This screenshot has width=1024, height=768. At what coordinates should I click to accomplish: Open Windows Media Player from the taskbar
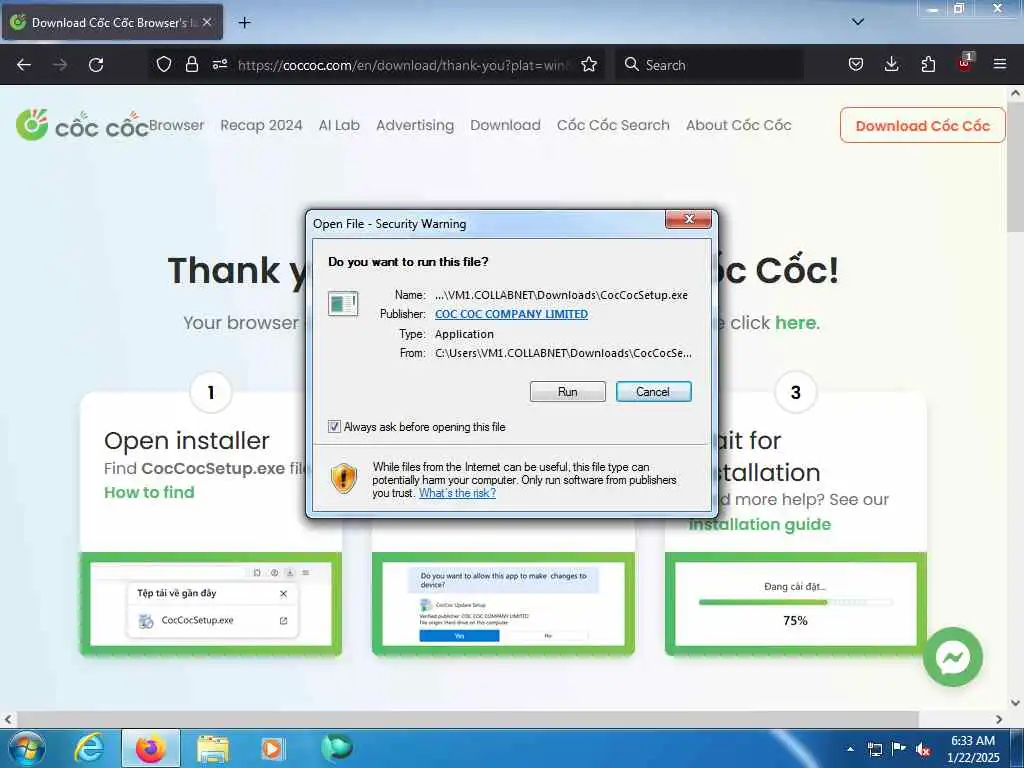(272, 748)
